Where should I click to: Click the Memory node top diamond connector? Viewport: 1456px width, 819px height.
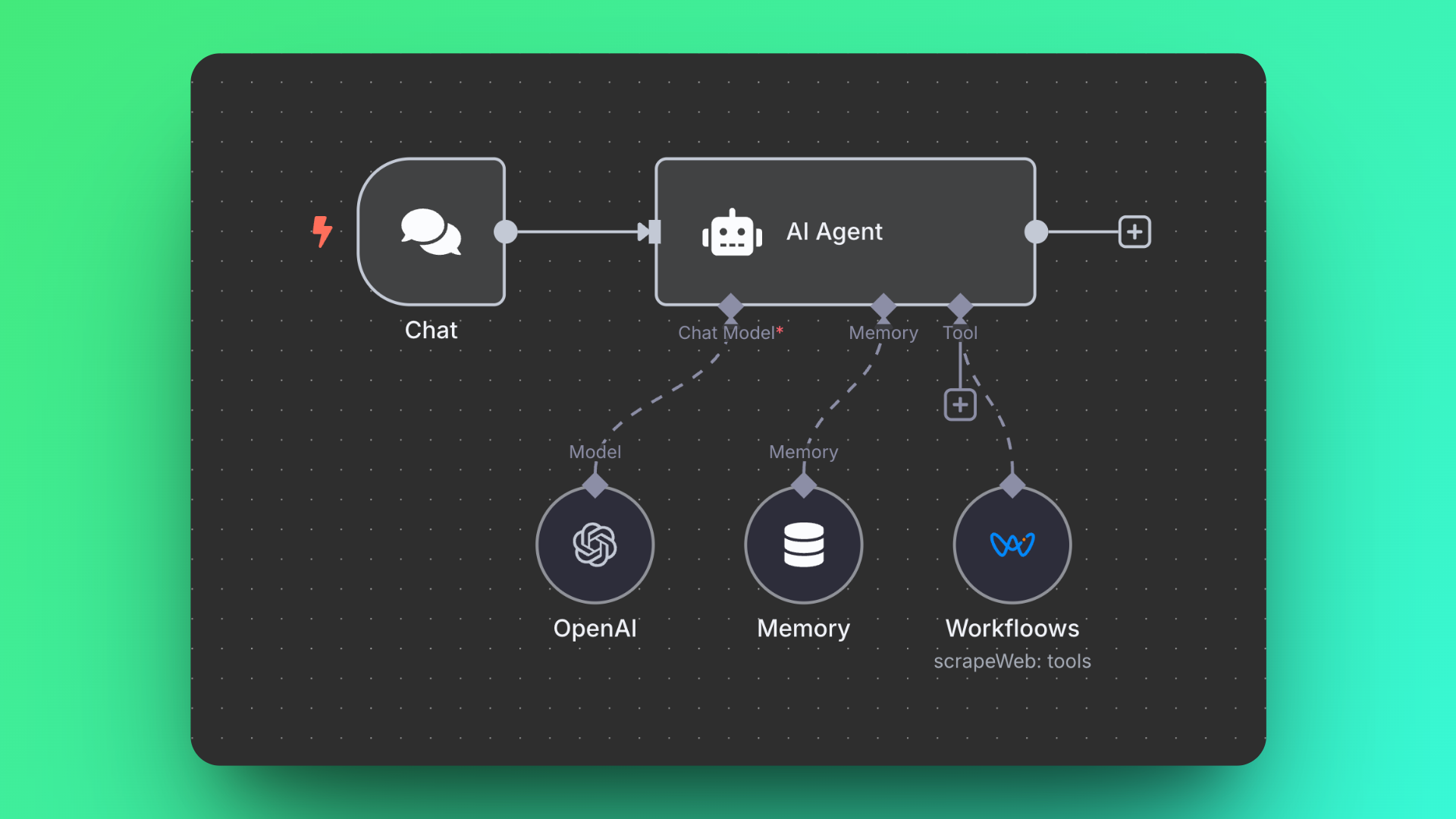tap(804, 485)
